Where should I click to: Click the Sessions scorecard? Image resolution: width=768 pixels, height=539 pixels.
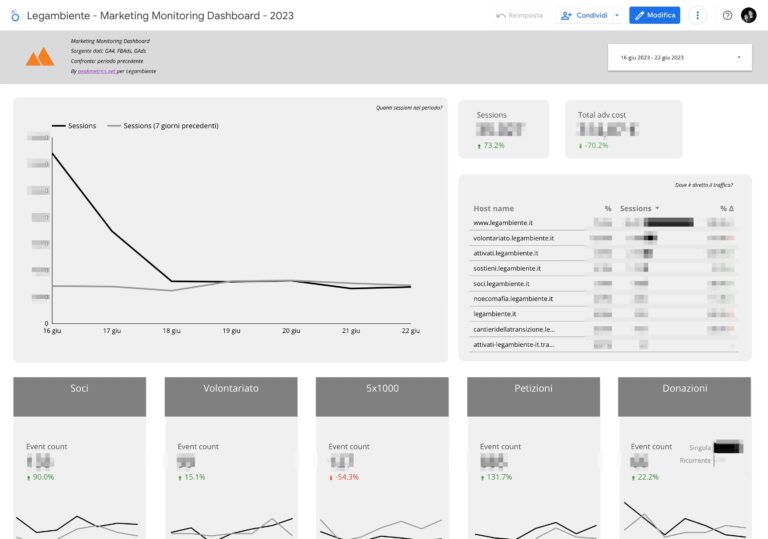point(503,129)
